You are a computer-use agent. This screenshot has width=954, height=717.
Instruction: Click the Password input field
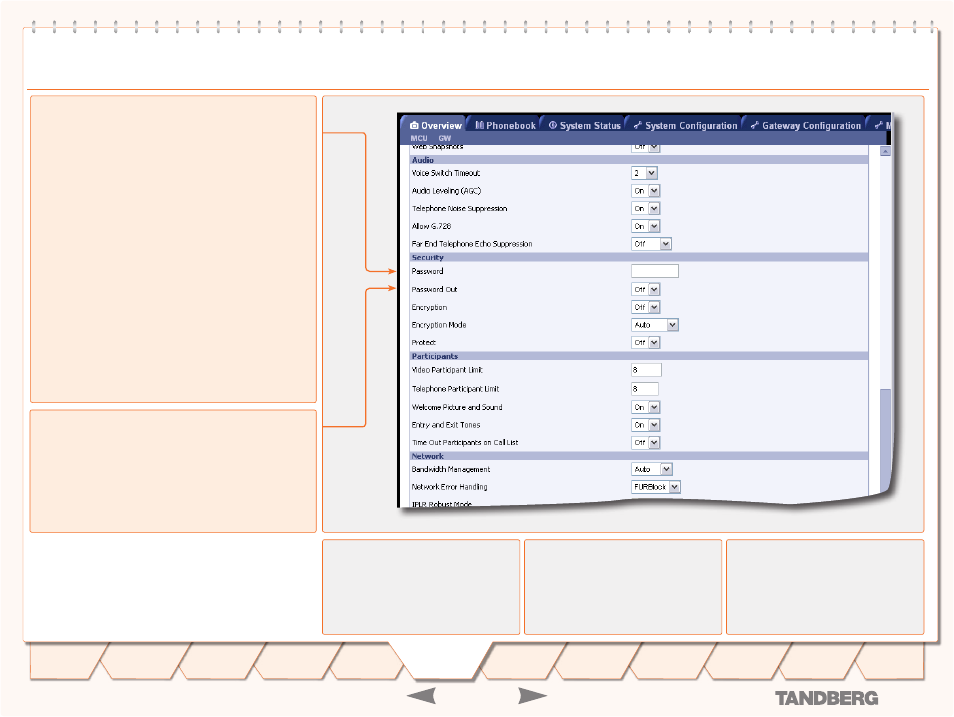click(655, 271)
